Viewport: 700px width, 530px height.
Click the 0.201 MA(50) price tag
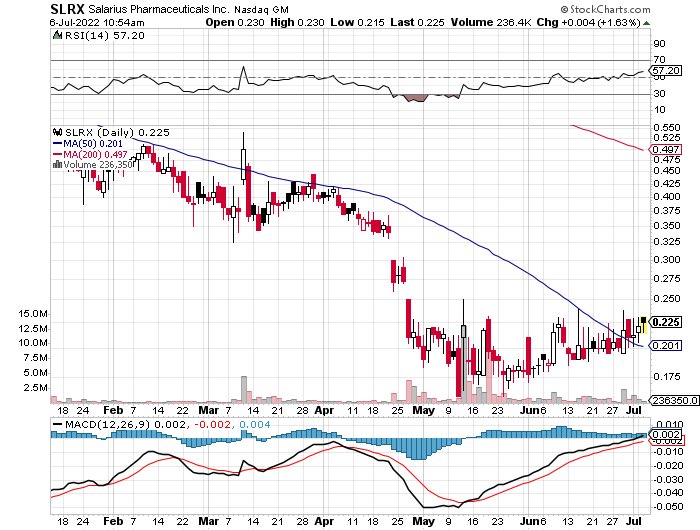coord(666,345)
